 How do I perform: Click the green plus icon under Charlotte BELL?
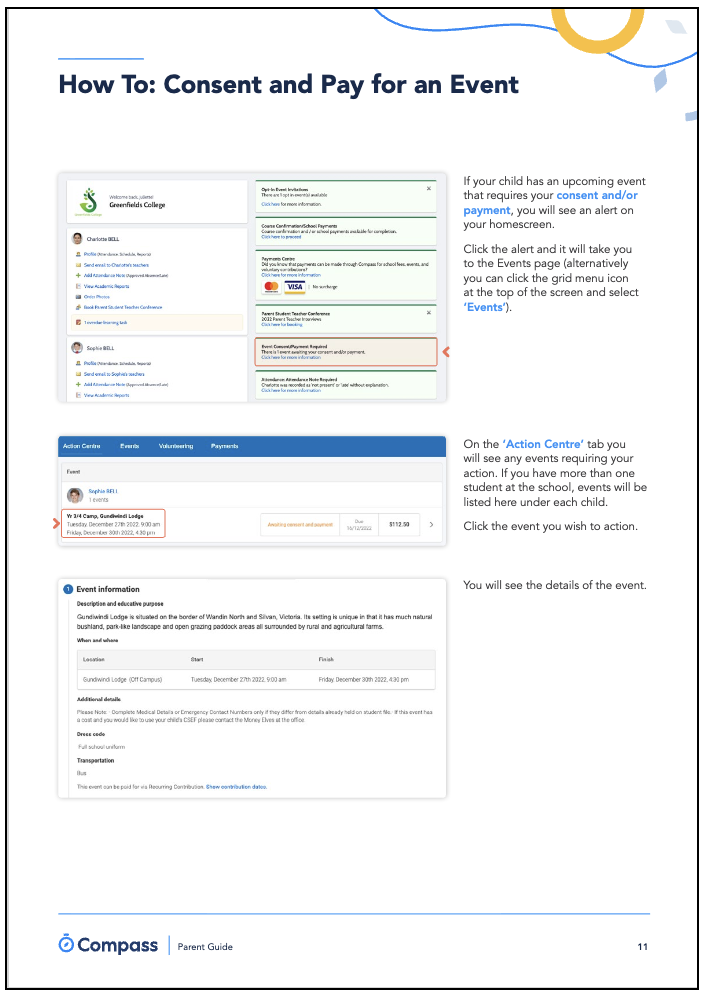click(79, 275)
